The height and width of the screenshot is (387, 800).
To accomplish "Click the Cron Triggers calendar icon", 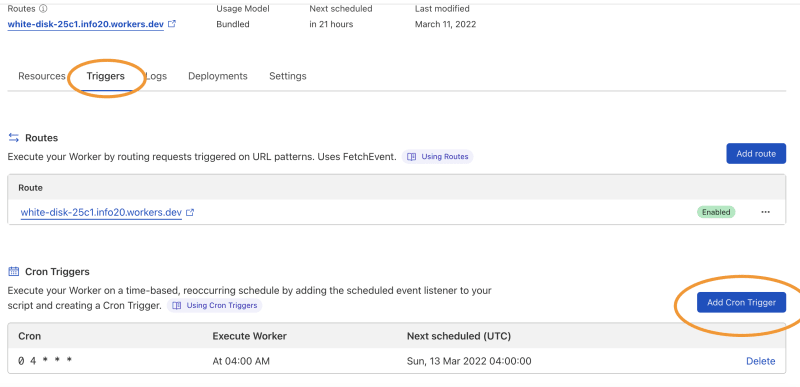I will [x=14, y=271].
